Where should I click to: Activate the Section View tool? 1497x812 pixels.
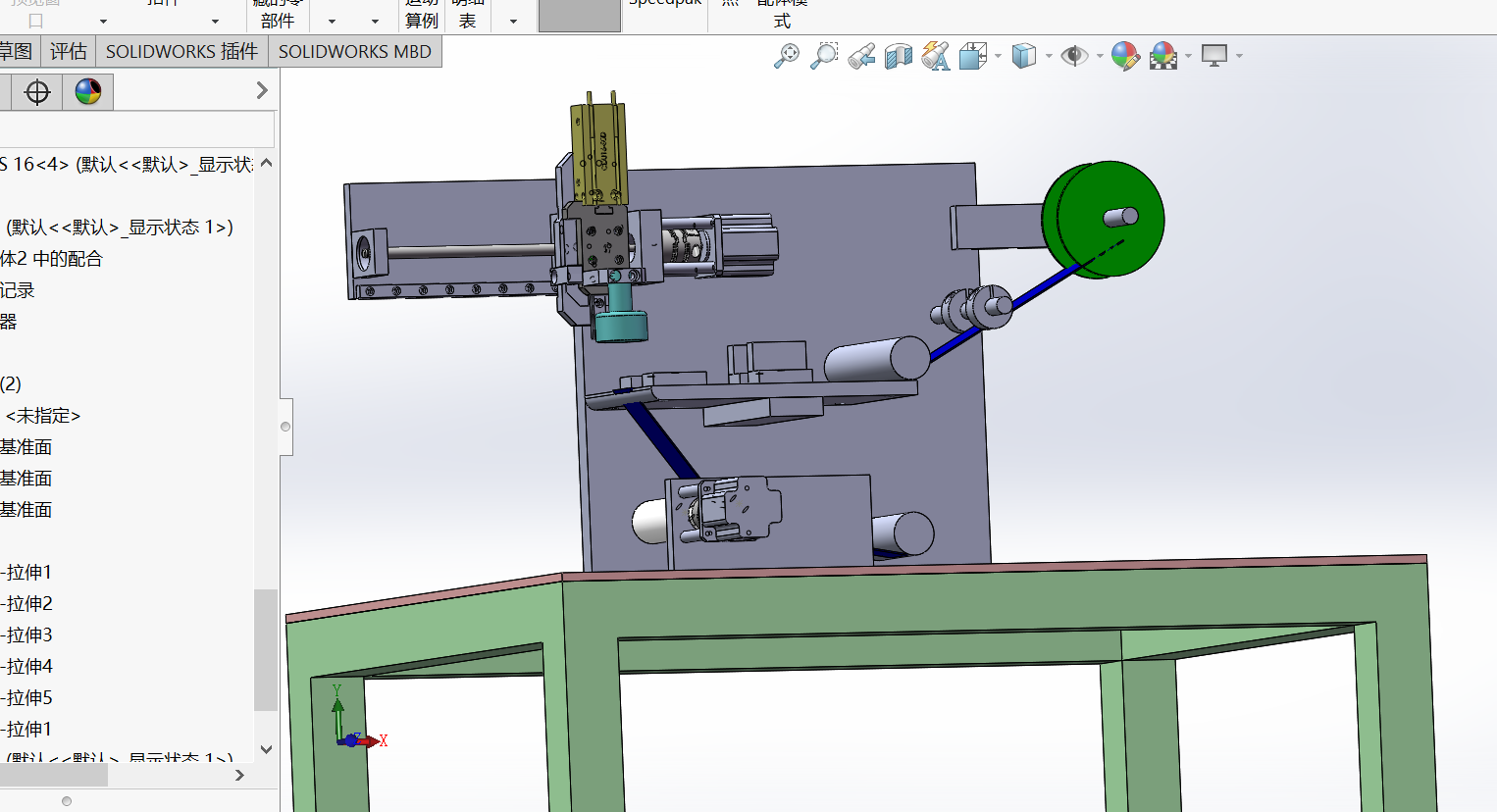click(898, 57)
